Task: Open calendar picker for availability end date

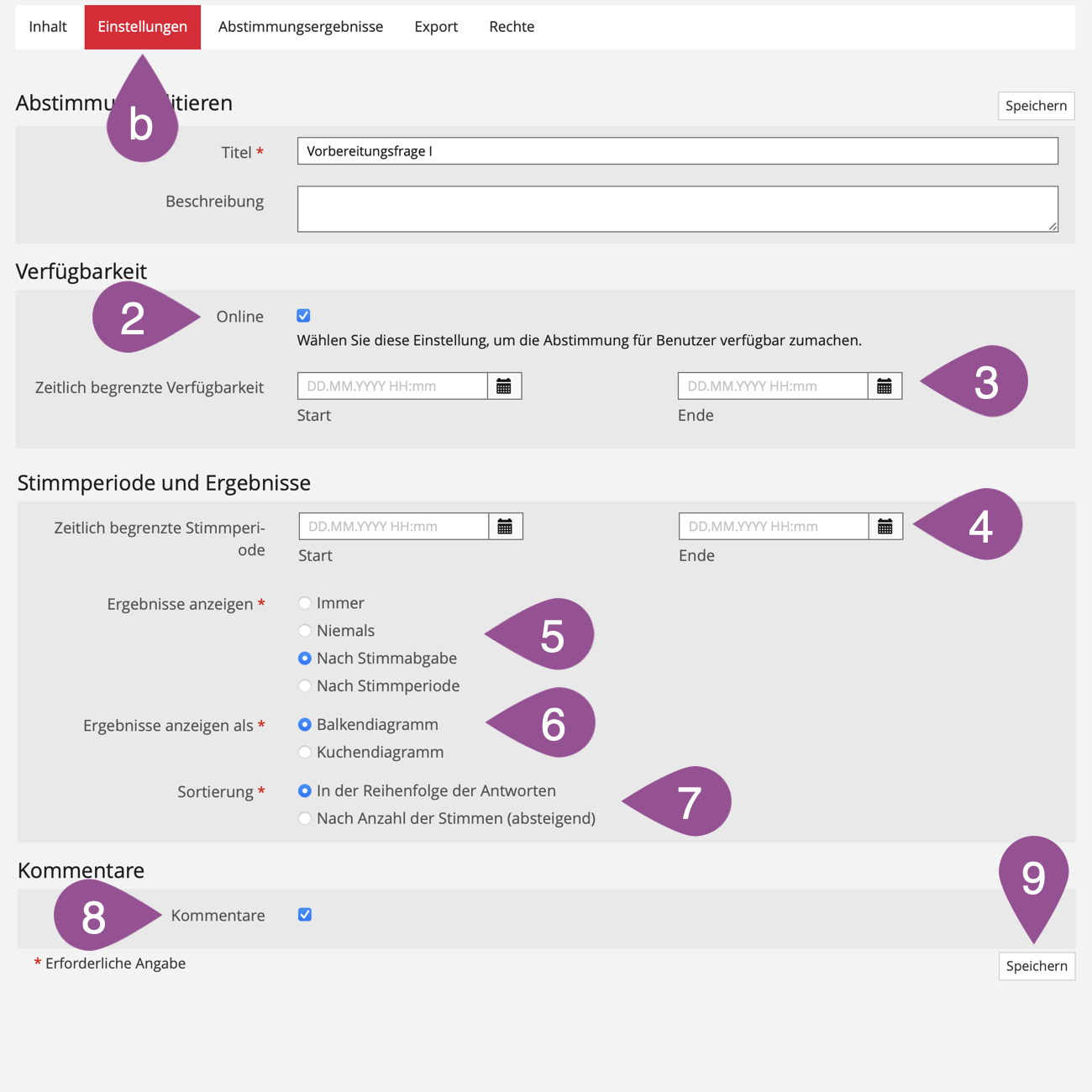Action: [x=885, y=386]
